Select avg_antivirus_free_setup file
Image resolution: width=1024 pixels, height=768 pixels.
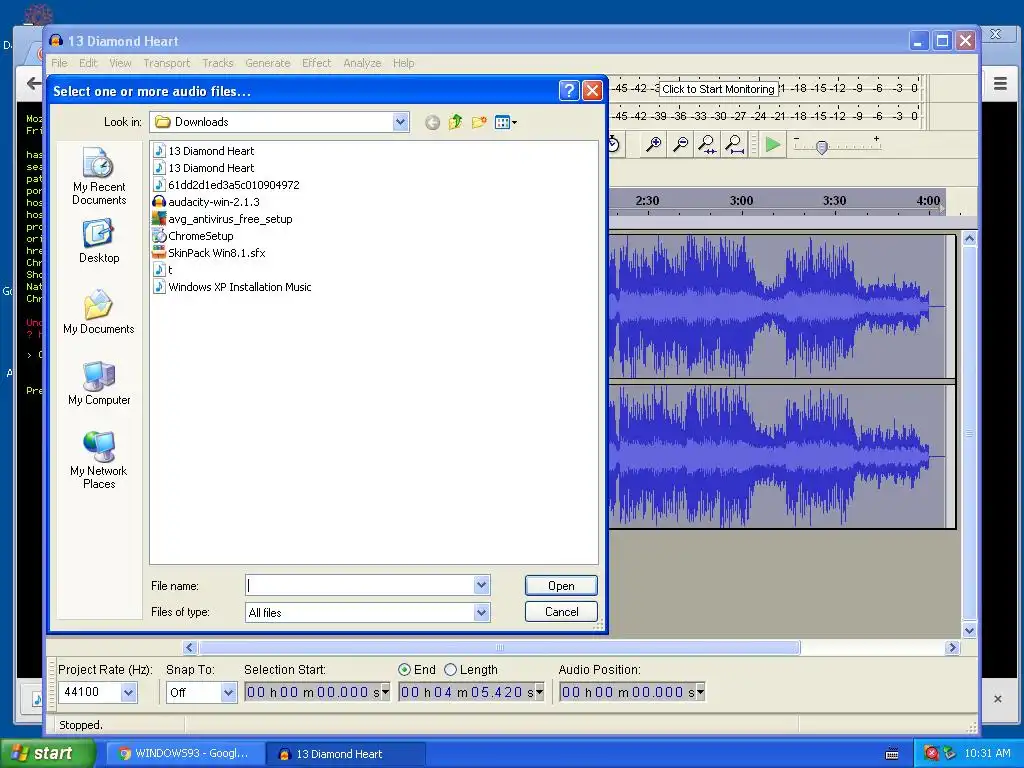[x=222, y=219]
